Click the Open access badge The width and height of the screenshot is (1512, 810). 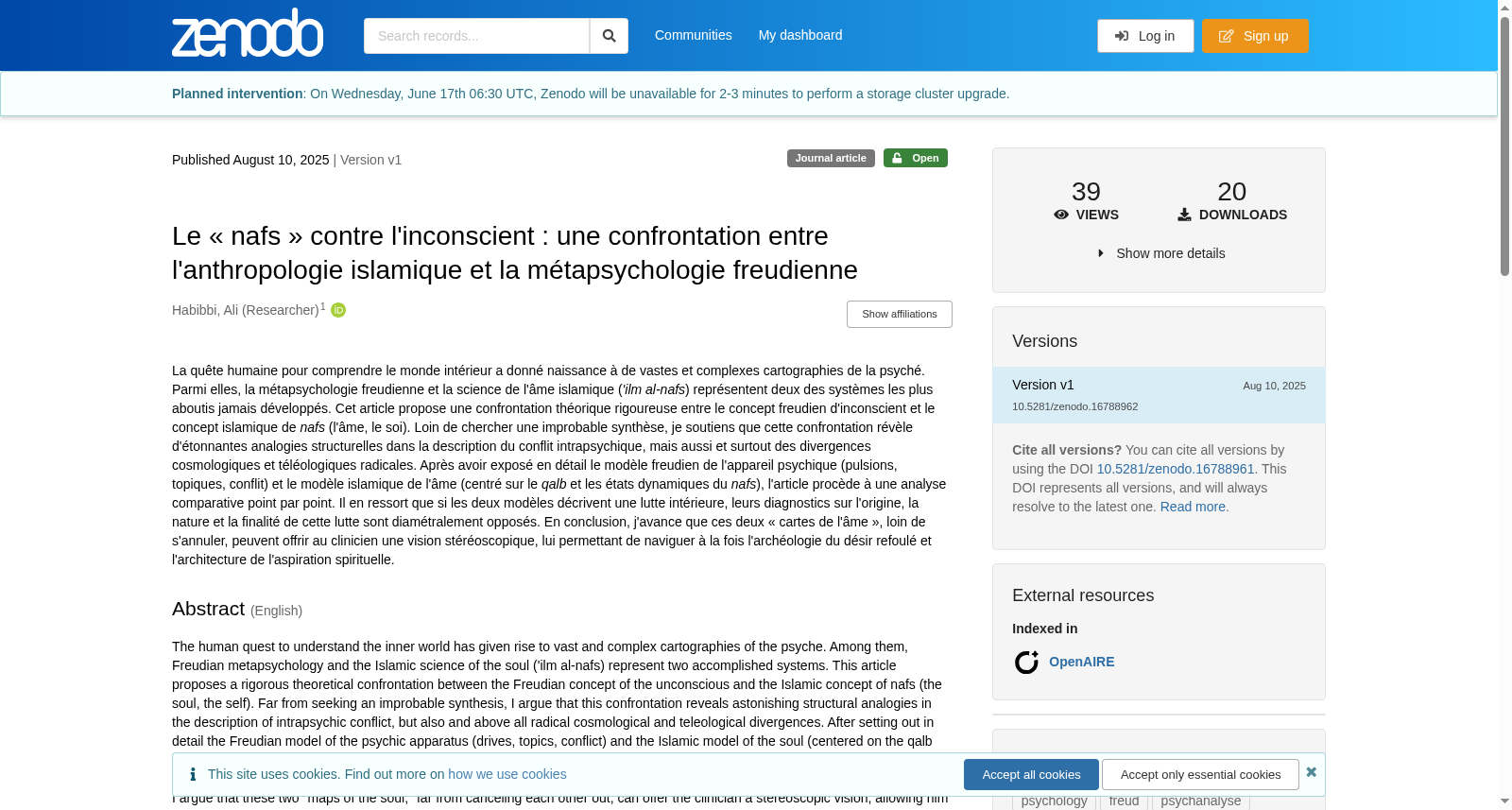(x=916, y=158)
